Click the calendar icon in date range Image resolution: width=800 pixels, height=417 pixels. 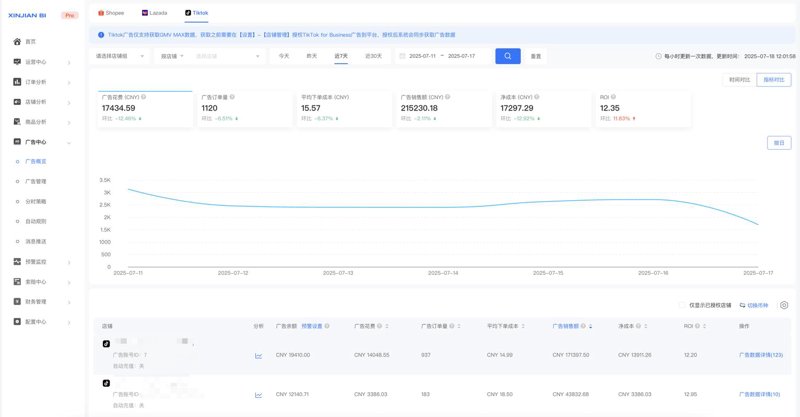(402, 56)
